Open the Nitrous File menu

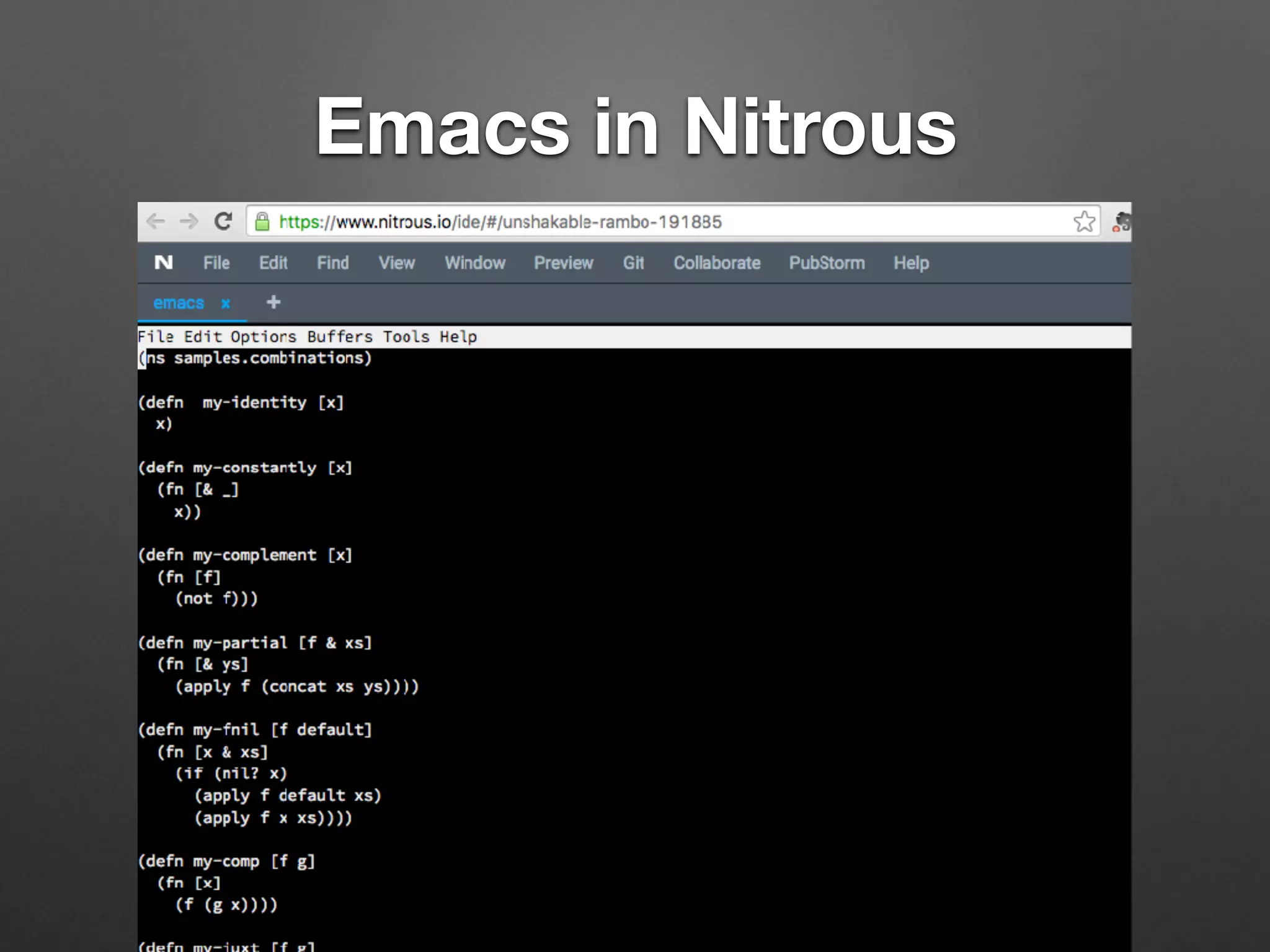pos(216,263)
